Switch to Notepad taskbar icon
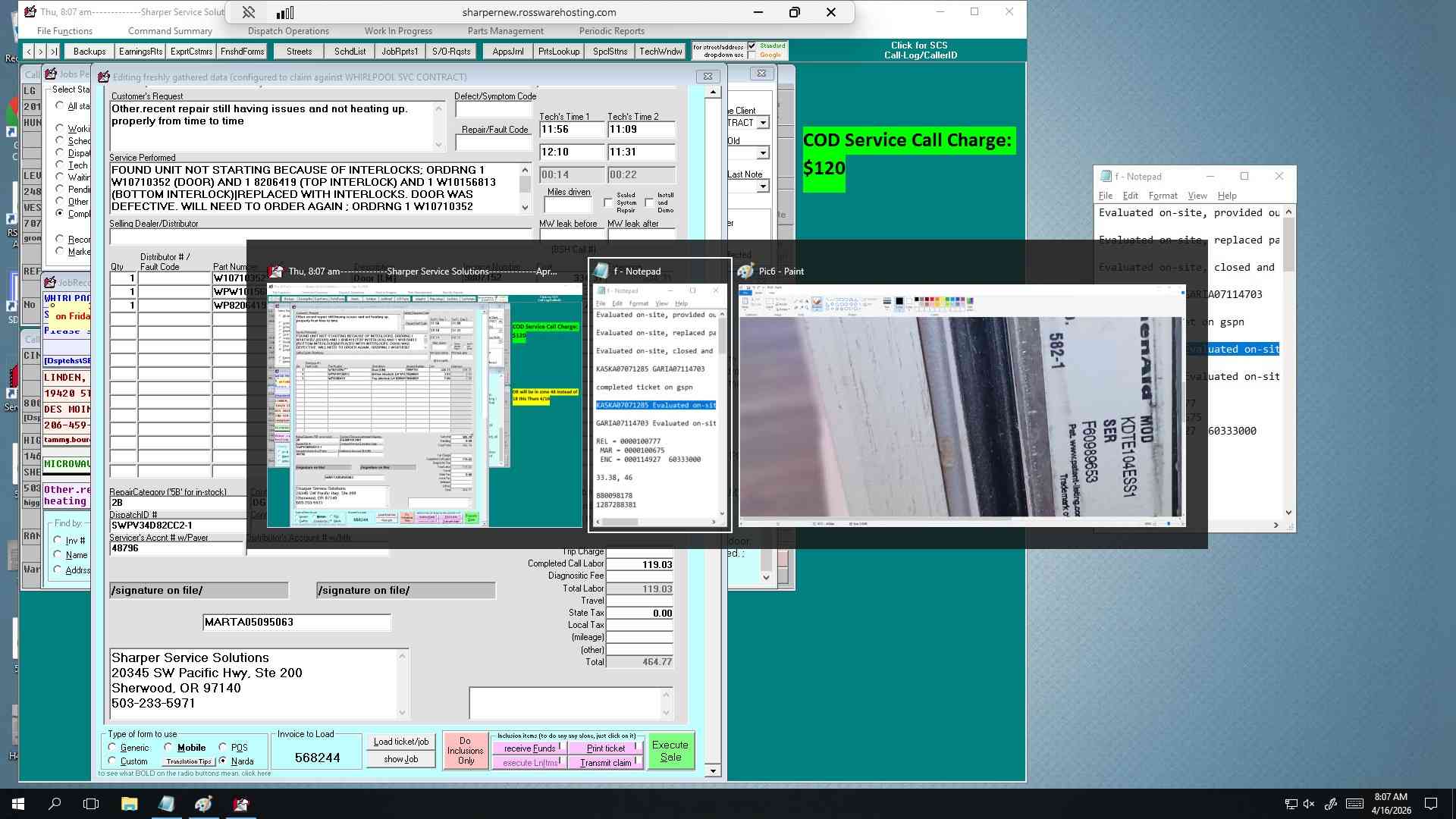 point(166,804)
